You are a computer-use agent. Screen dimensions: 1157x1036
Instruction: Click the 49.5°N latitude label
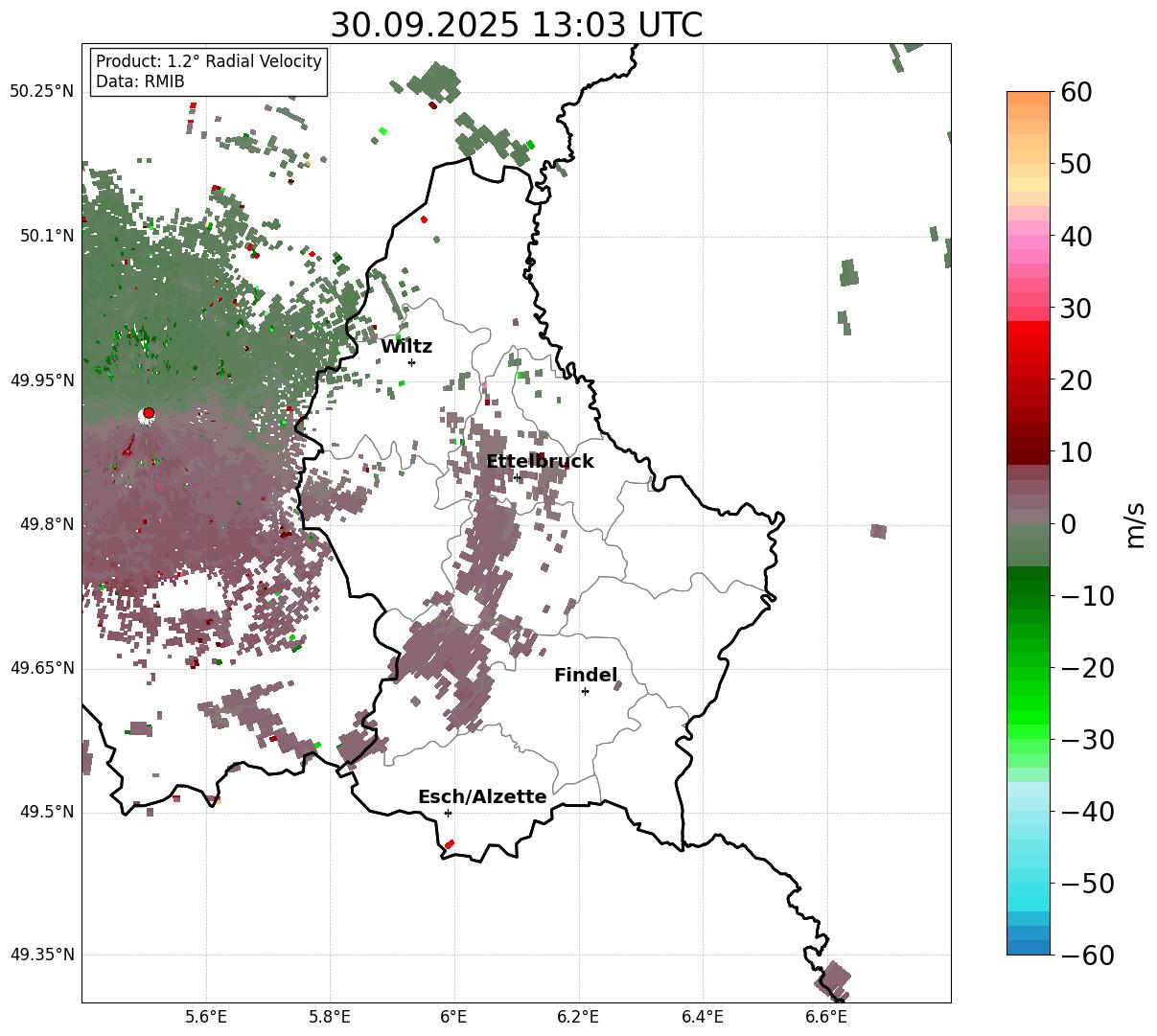(x=47, y=812)
